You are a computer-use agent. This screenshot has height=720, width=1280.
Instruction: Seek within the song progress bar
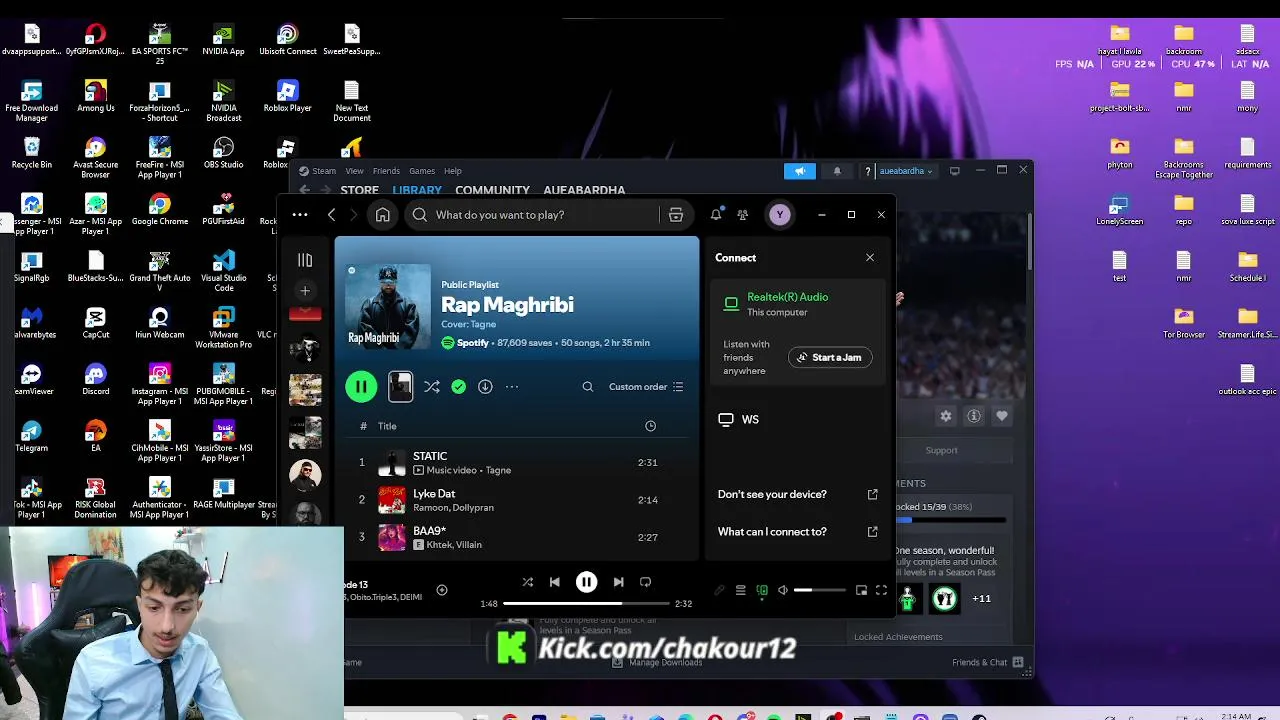click(586, 604)
